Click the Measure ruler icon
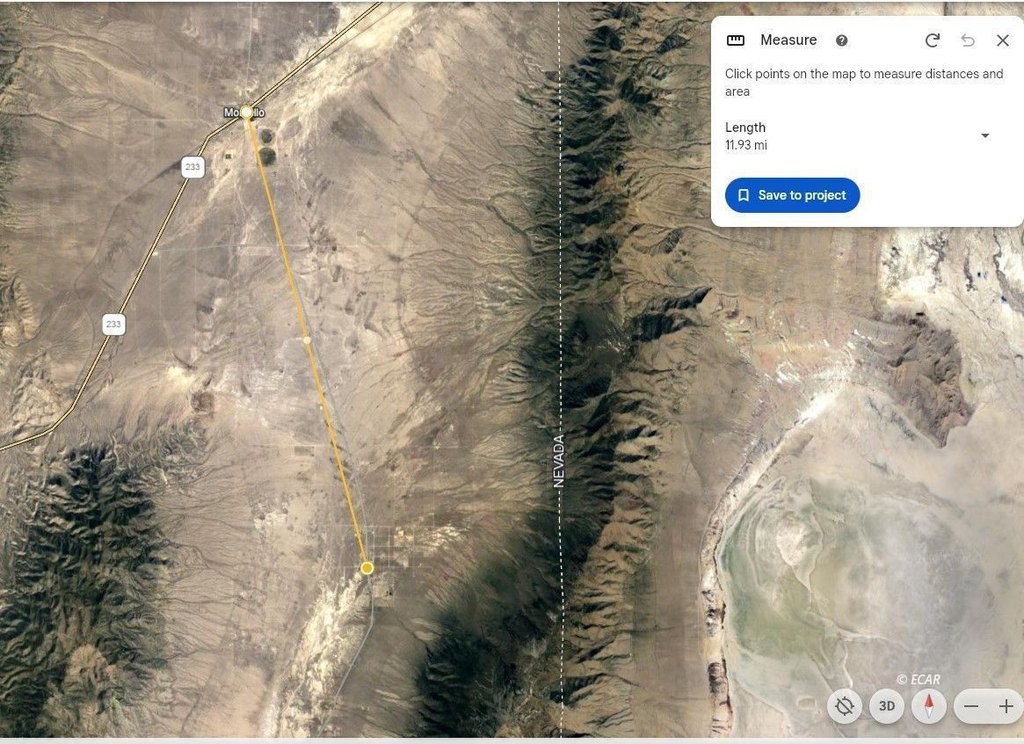The height and width of the screenshot is (744, 1024). tap(735, 40)
